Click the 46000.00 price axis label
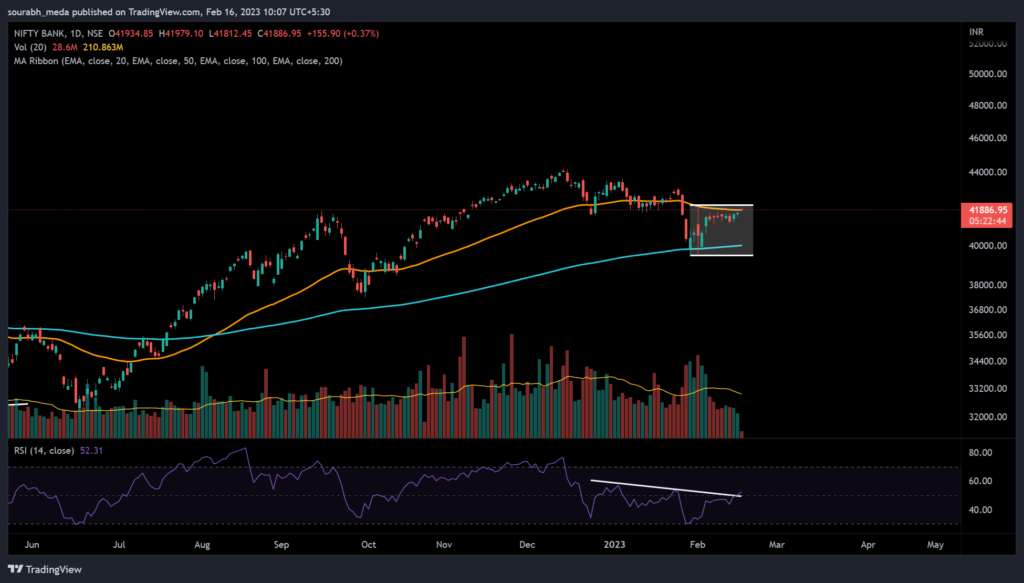This screenshot has width=1024, height=583. click(x=987, y=138)
